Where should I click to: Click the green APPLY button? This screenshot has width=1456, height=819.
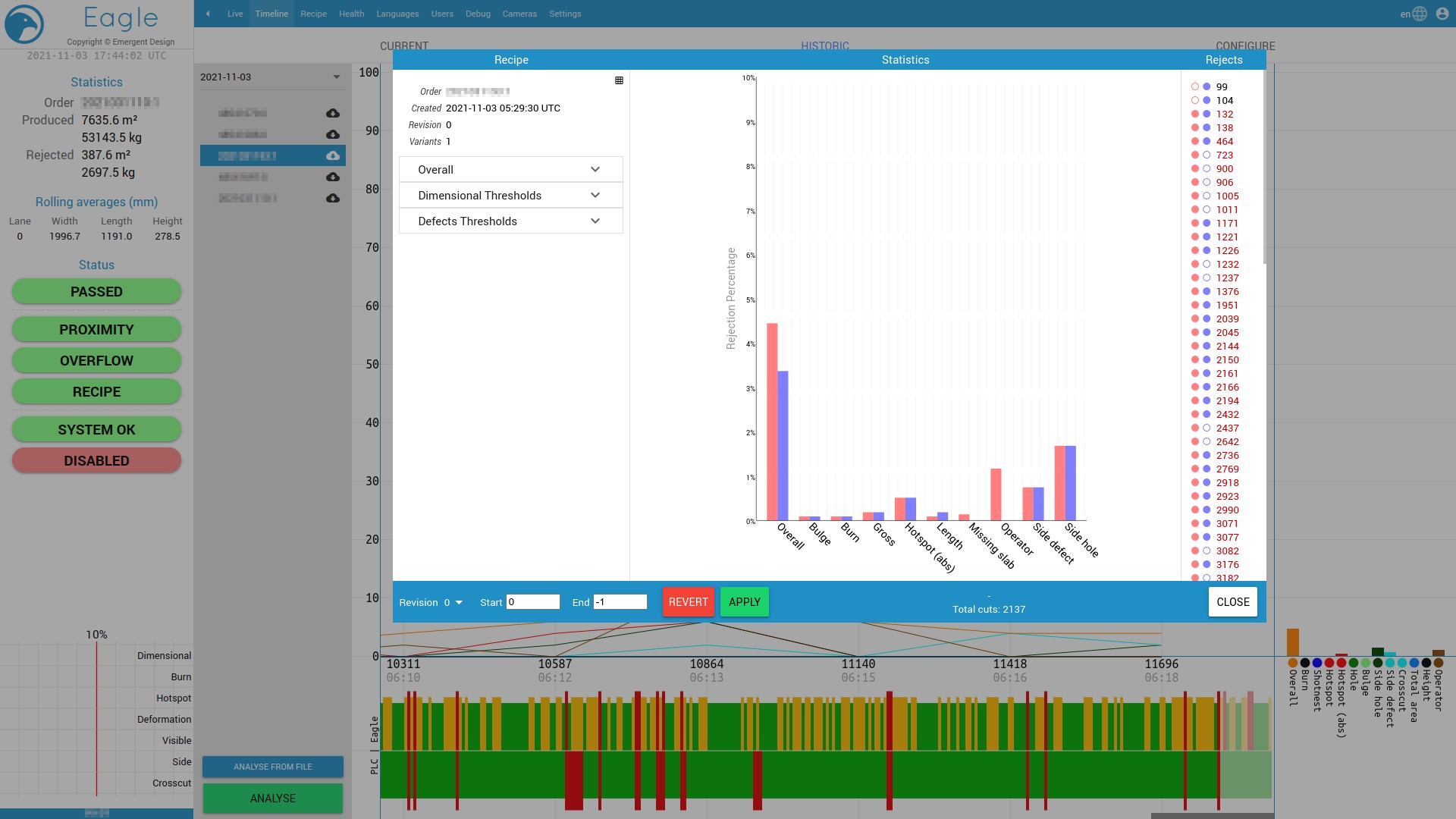[x=744, y=601]
